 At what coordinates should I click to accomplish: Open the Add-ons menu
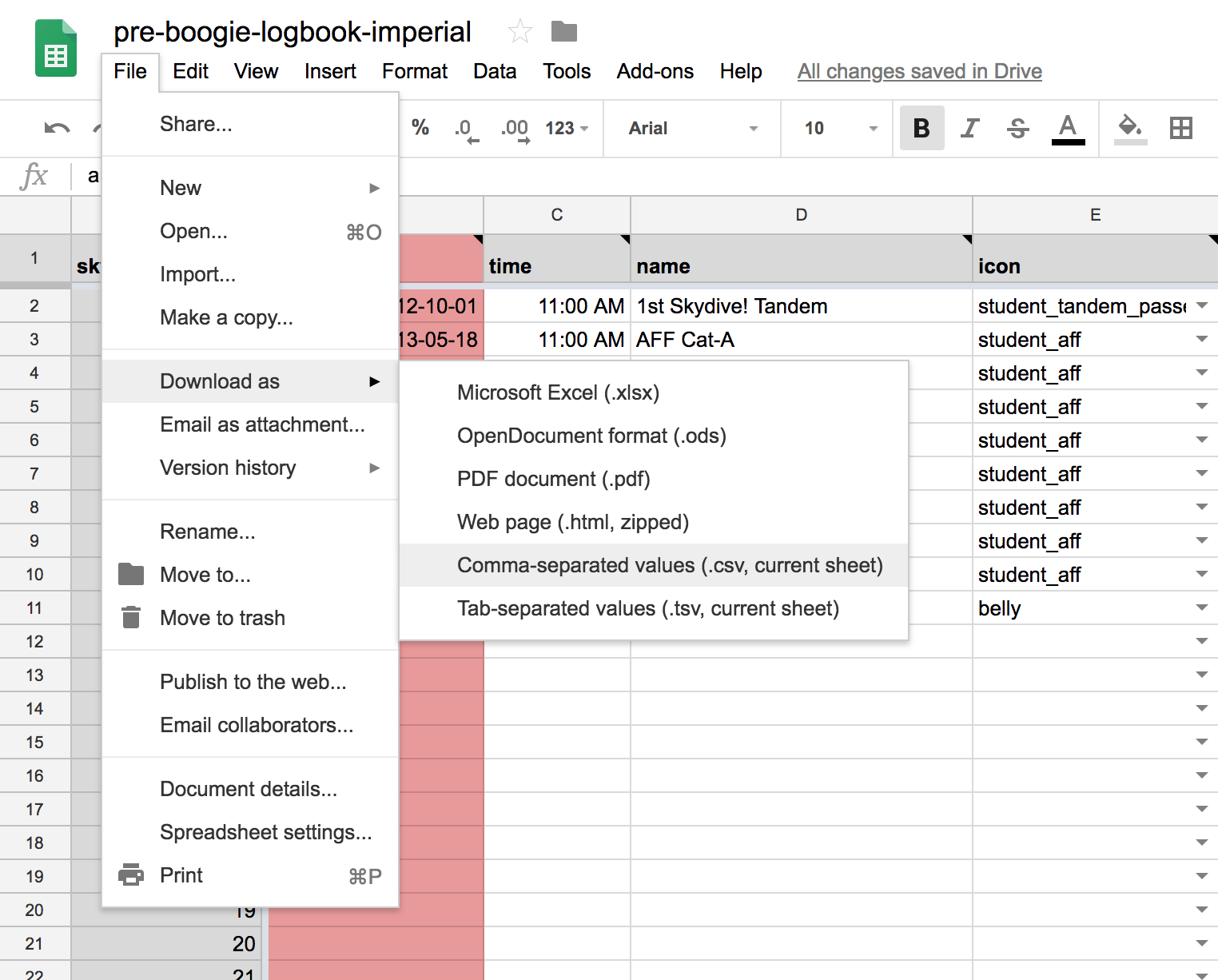point(655,71)
